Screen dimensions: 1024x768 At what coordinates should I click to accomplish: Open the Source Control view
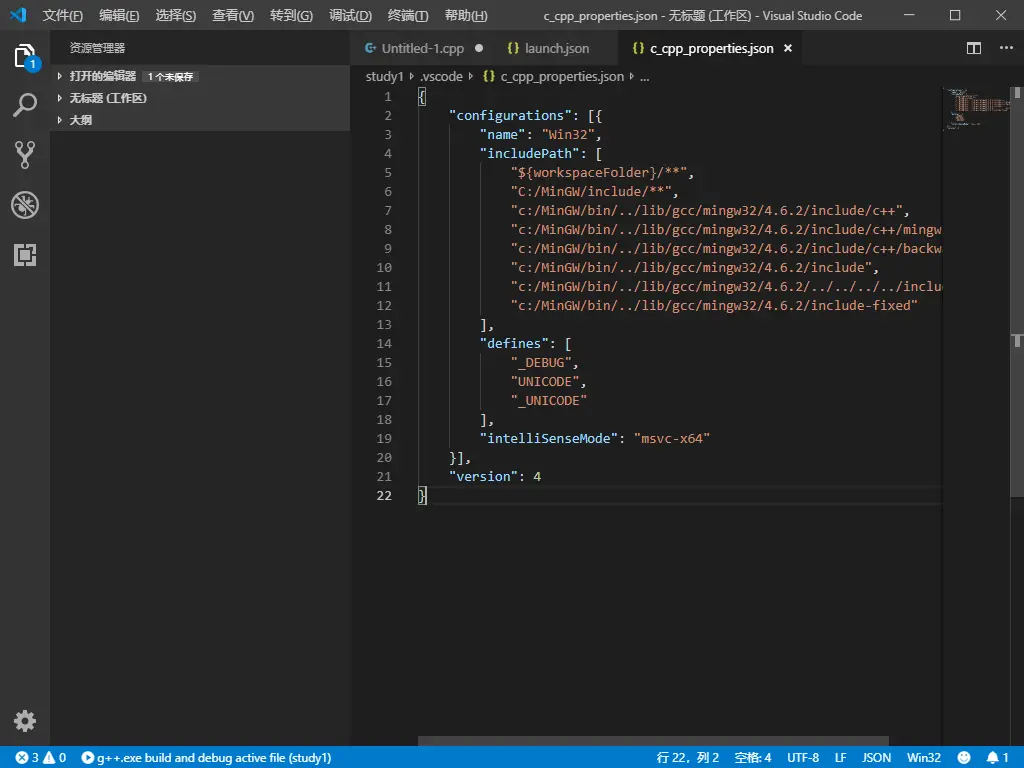(x=25, y=154)
